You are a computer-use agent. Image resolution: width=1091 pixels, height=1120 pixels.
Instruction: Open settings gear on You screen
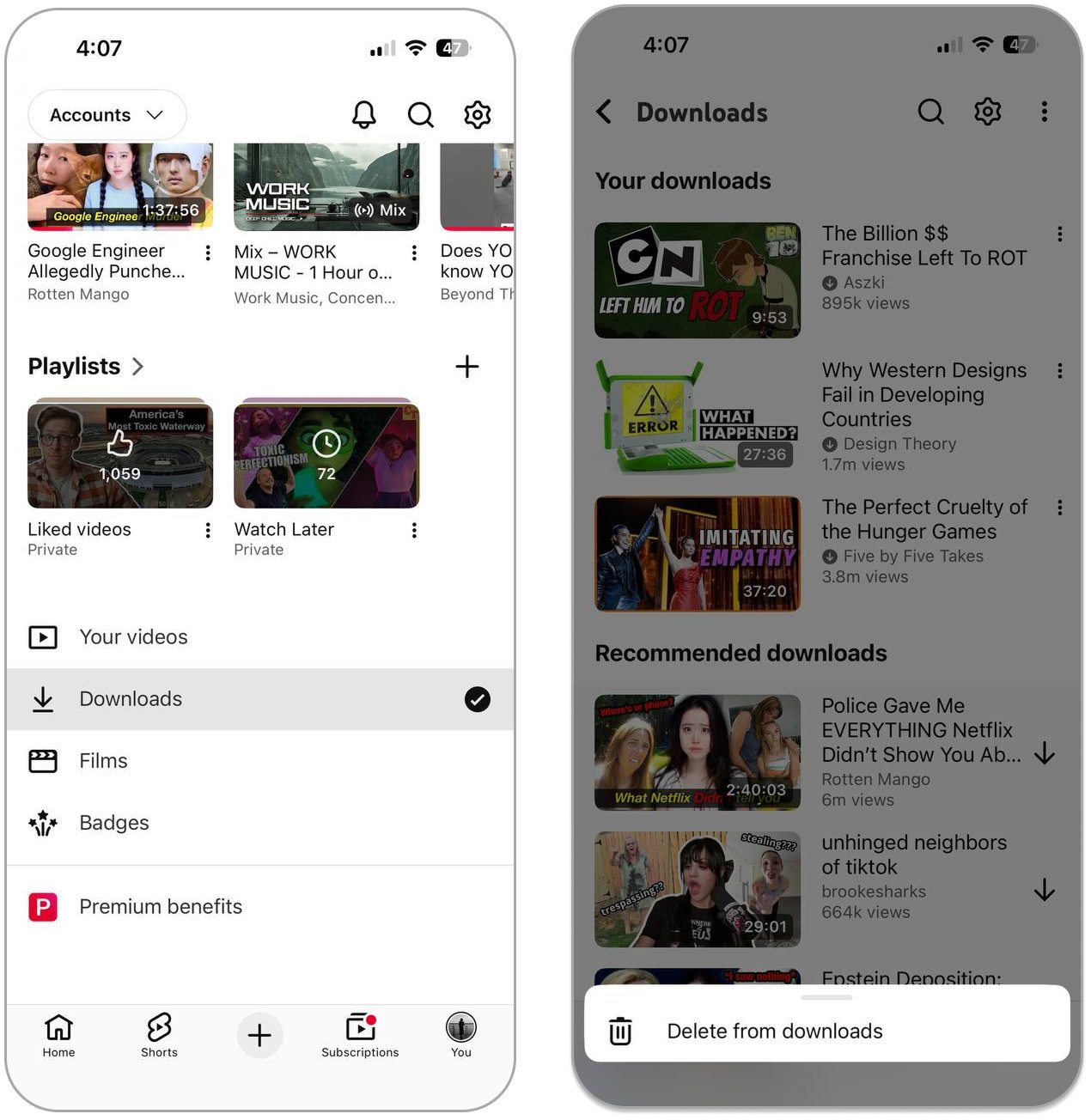click(x=477, y=114)
